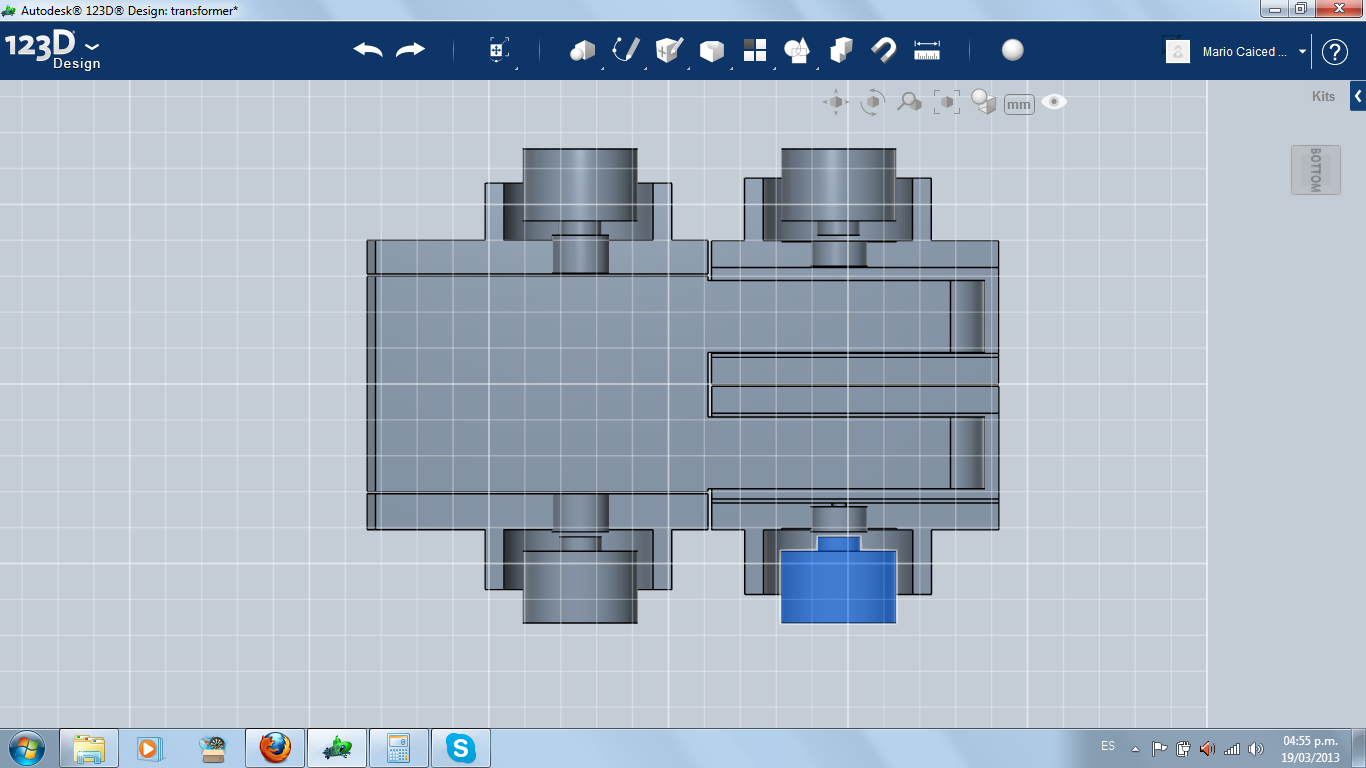Open the Modify tools menu
The height and width of the screenshot is (768, 1366).
712,51
